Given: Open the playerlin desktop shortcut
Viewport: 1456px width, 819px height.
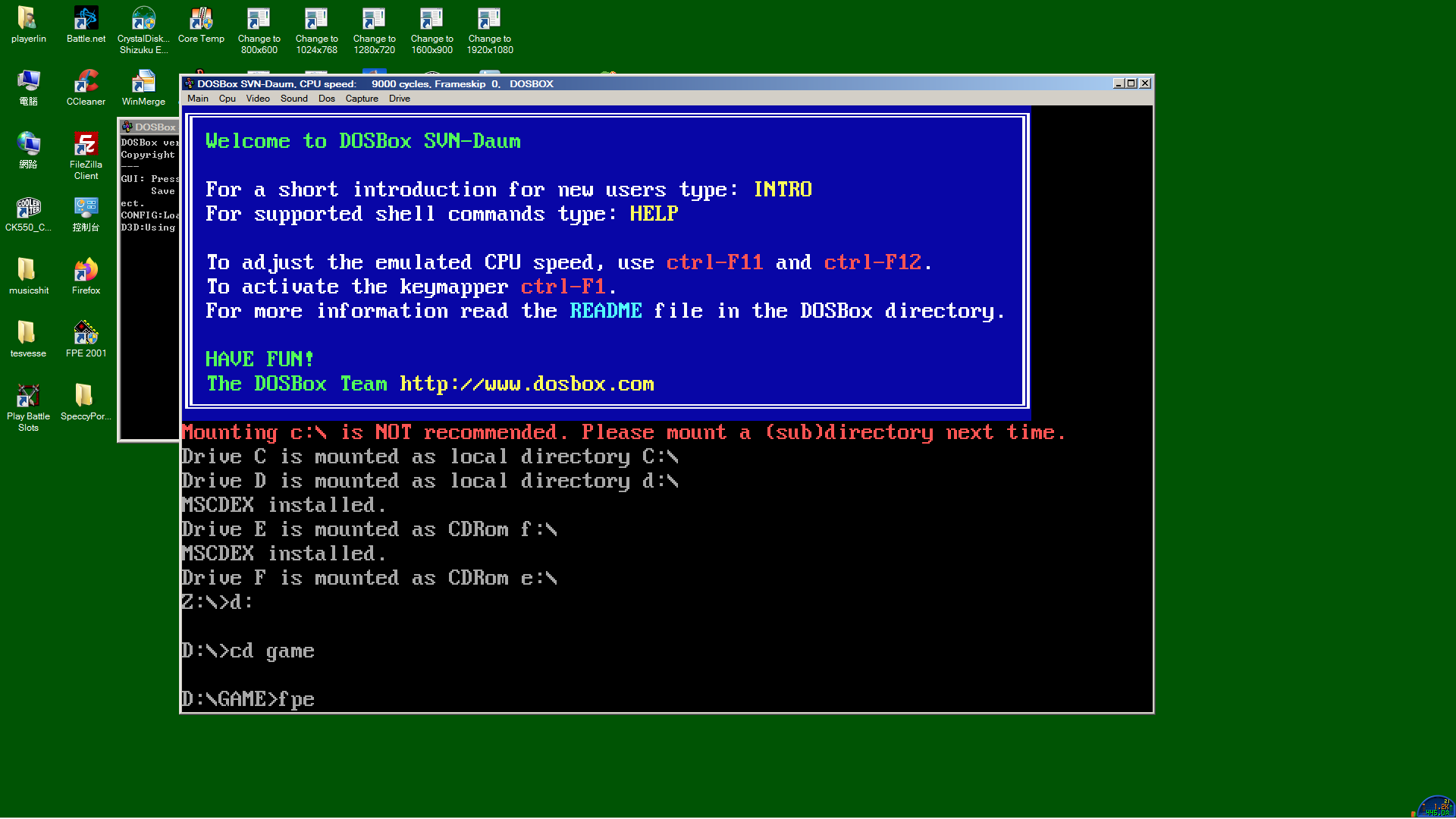Looking at the screenshot, I should click(x=28, y=19).
